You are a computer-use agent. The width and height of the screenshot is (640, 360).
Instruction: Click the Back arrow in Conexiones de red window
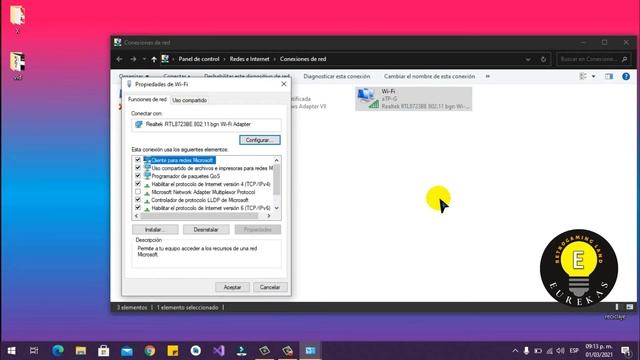pyautogui.click(x=120, y=59)
